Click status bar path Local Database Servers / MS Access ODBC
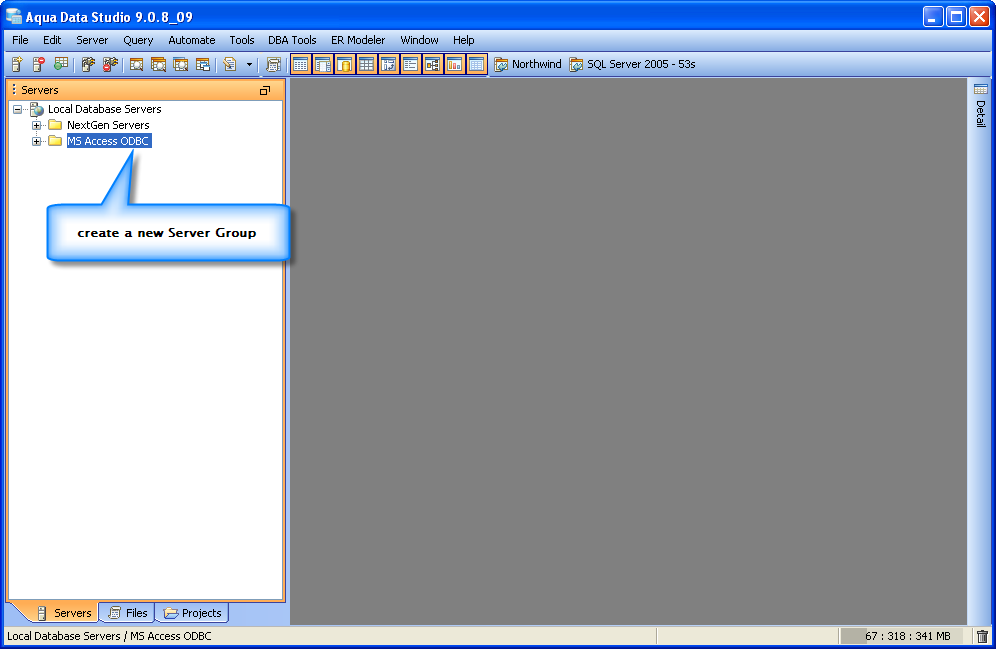996x649 pixels. pyautogui.click(x=109, y=636)
